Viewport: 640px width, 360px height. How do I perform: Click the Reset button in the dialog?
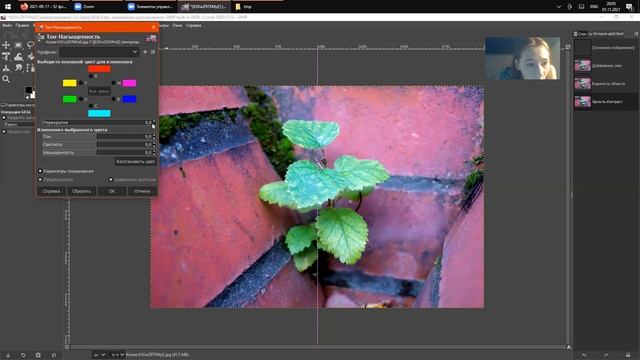tap(82, 191)
